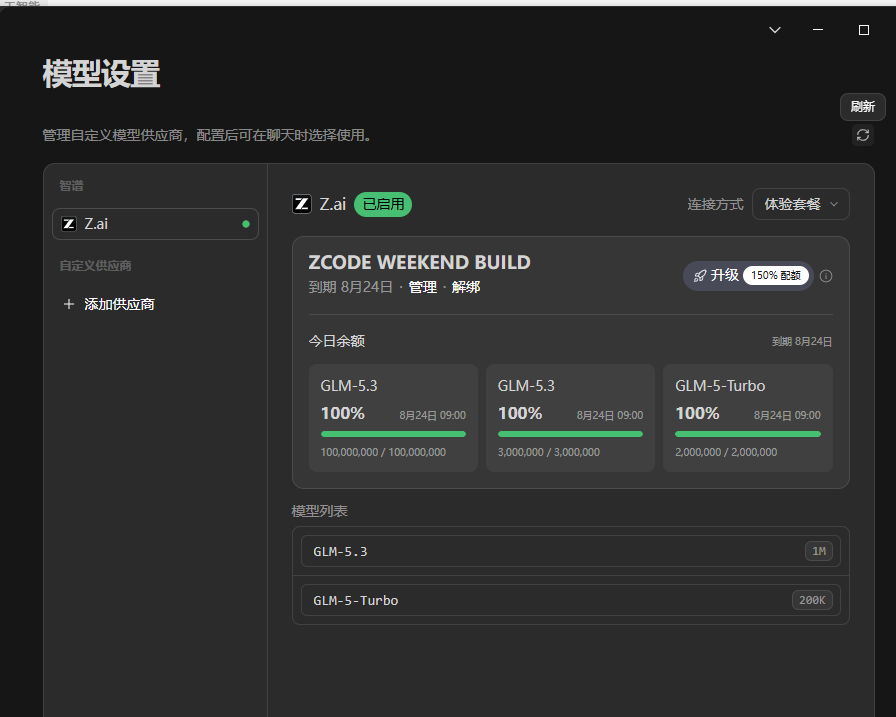Maximize the window

coord(864,30)
